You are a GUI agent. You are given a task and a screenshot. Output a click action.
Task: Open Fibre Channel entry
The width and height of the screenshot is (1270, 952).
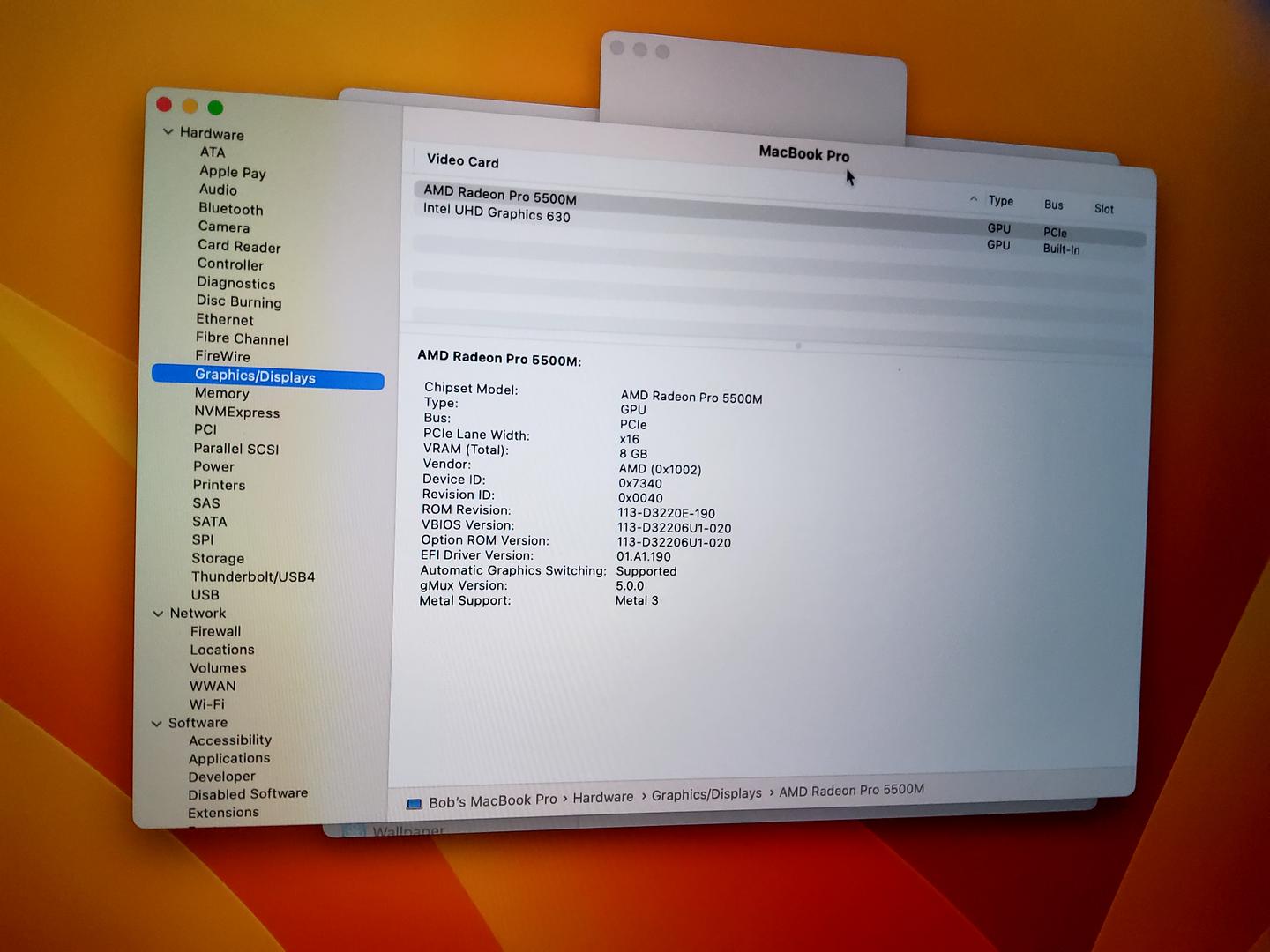242,338
